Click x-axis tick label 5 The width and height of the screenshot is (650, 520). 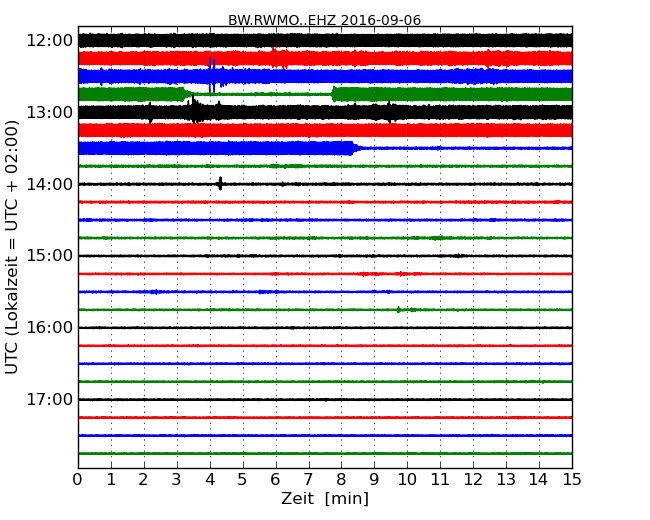pyautogui.click(x=243, y=480)
